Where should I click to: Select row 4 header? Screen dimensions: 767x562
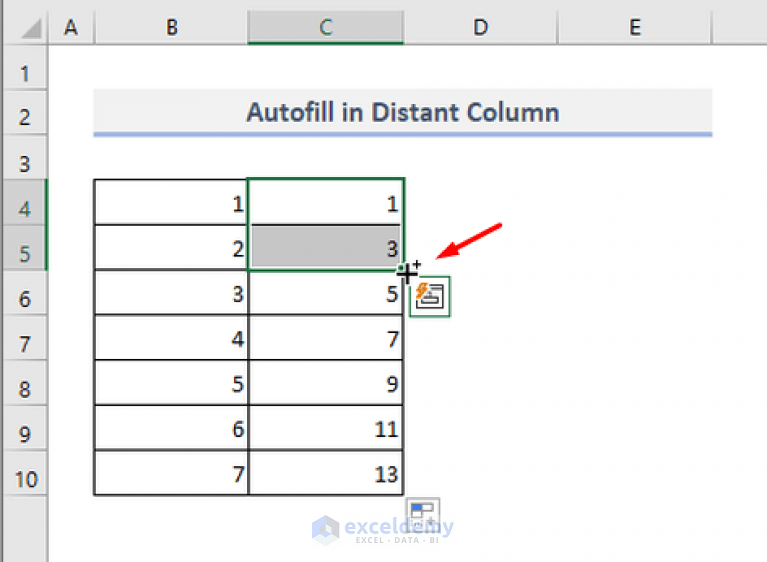click(24, 202)
